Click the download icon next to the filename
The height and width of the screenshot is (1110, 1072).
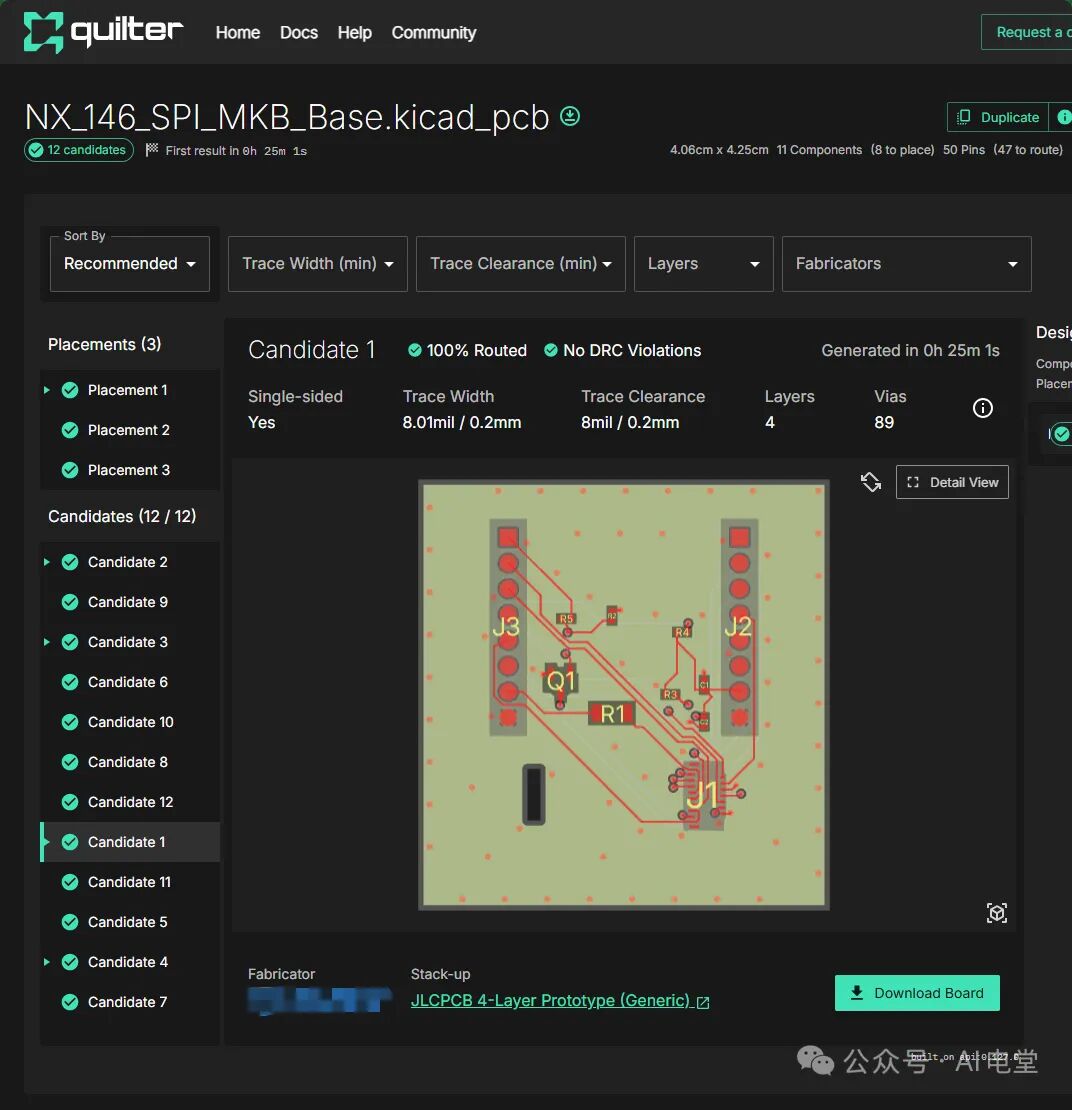pyautogui.click(x=570, y=117)
